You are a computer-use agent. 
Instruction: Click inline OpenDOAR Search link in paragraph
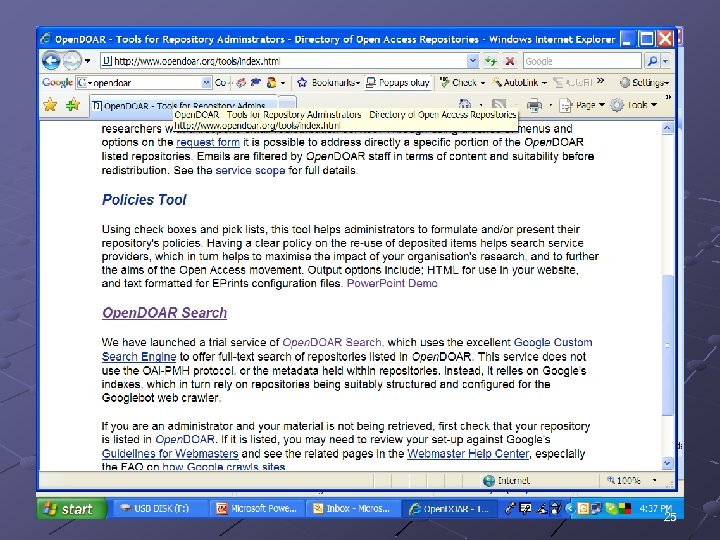332,343
